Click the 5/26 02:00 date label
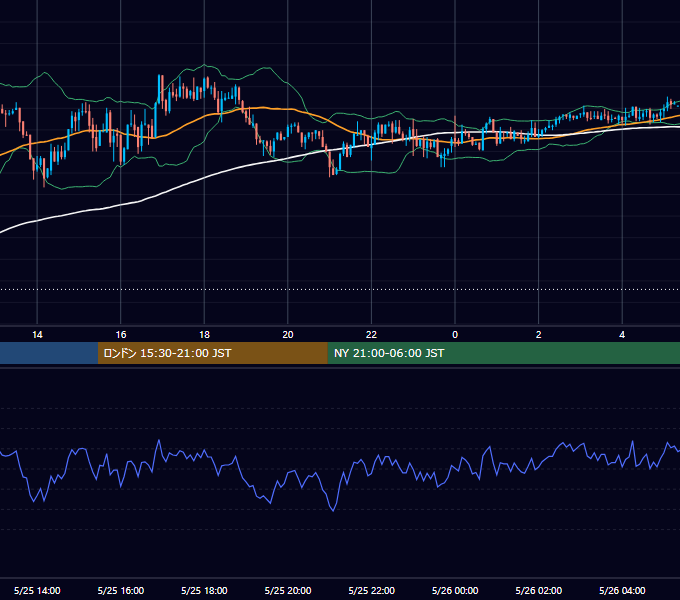Image resolution: width=680 pixels, height=600 pixels. point(539,590)
